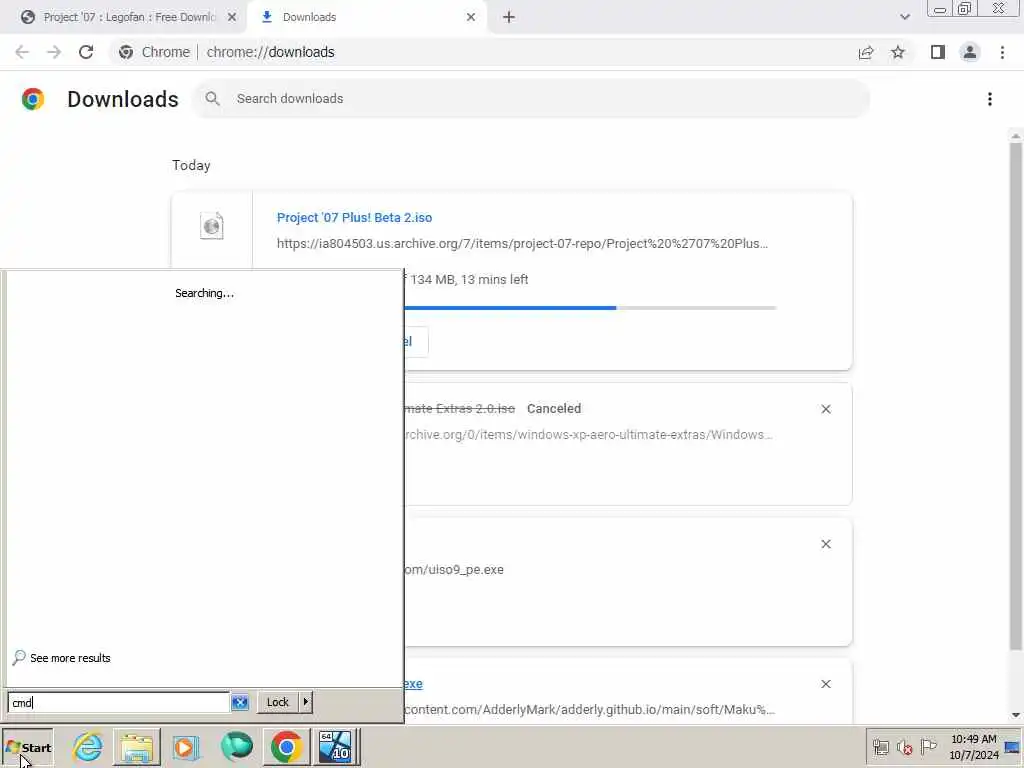Click the 'Searching...' text in Start menu
The image size is (1024, 768).
pyautogui.click(x=204, y=293)
